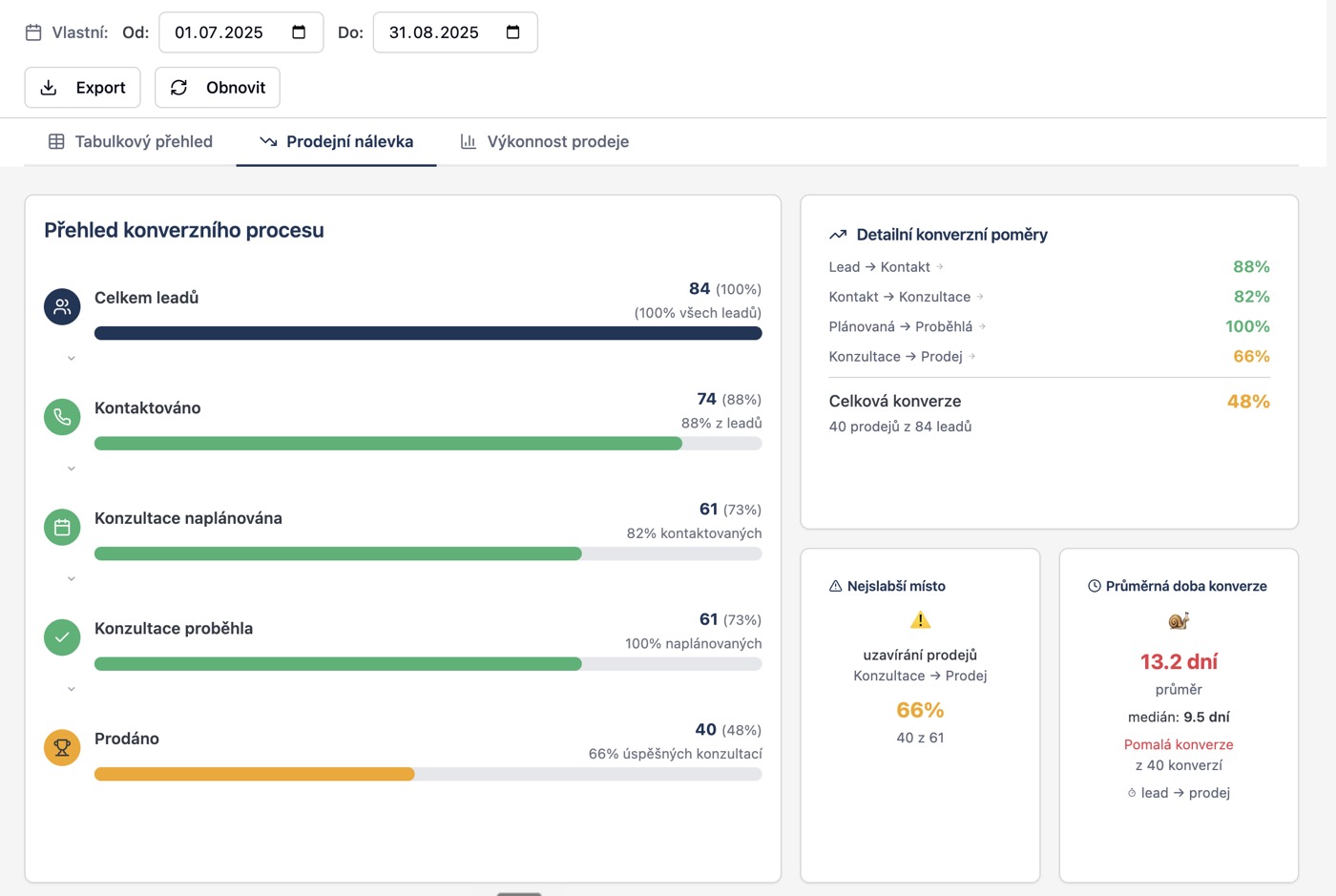Open the Konzultace → Prodej conversion row

[x=1049, y=356]
